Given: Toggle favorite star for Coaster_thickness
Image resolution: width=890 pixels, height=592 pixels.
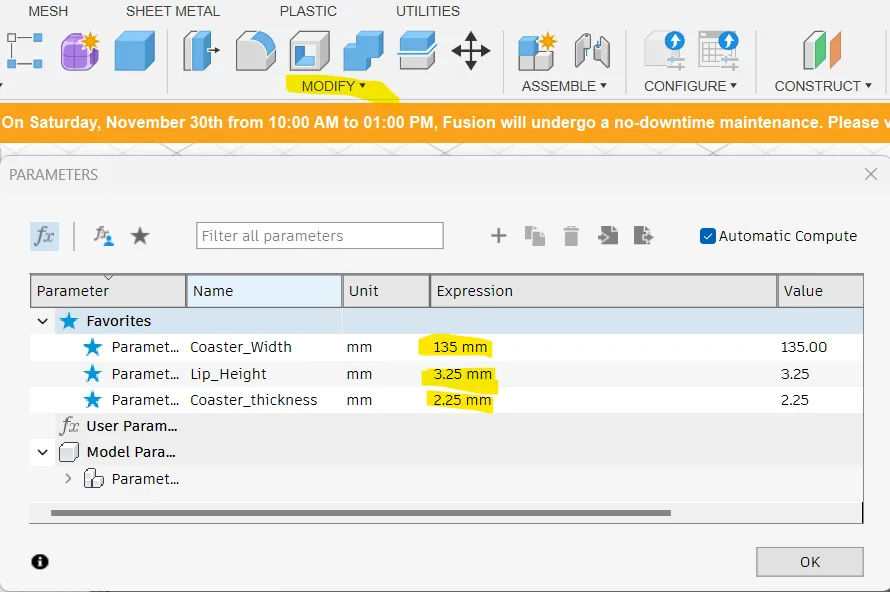Looking at the screenshot, I should coord(93,400).
